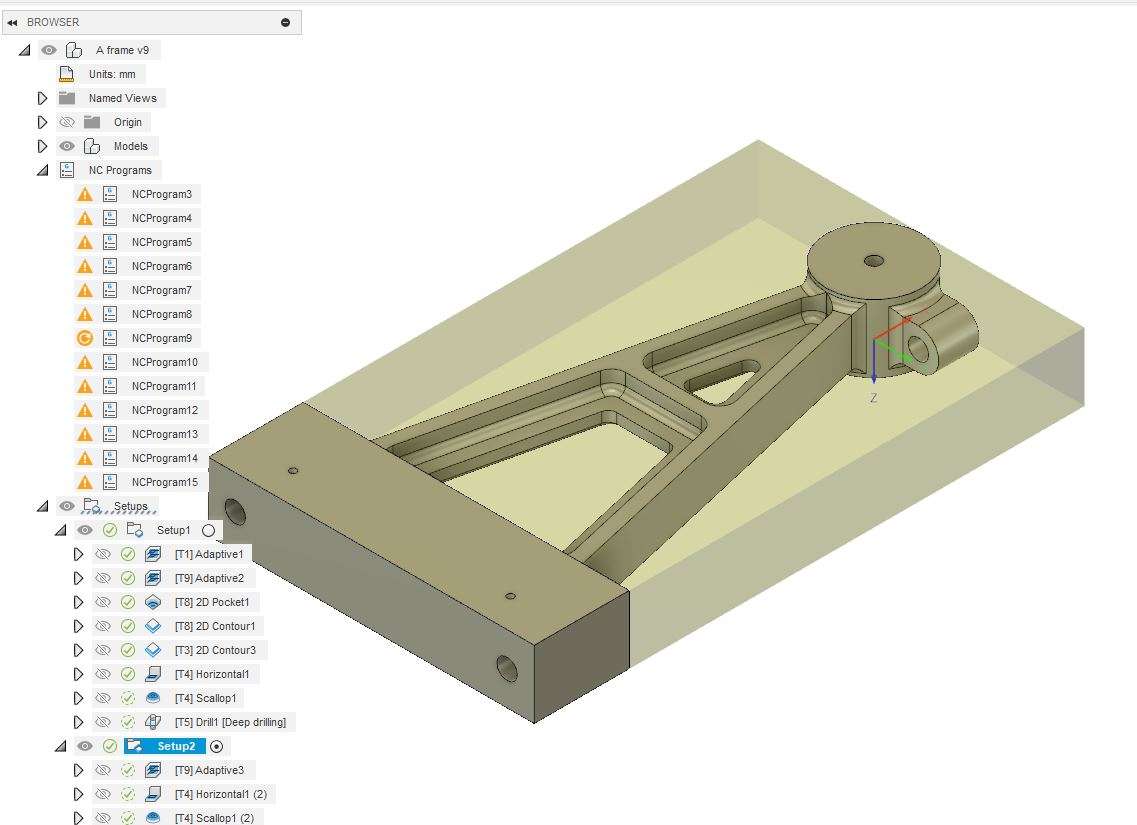This screenshot has width=1137, height=825.
Task: Collapse the NC Programs node
Action: (43, 170)
